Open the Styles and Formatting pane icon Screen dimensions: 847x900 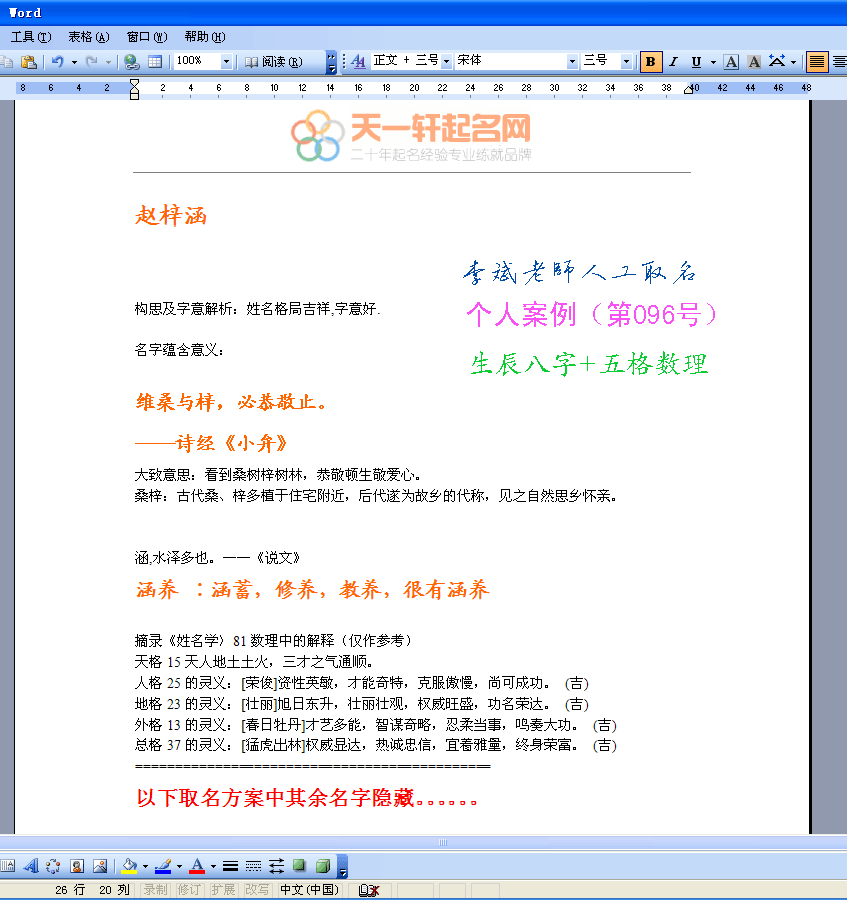358,61
